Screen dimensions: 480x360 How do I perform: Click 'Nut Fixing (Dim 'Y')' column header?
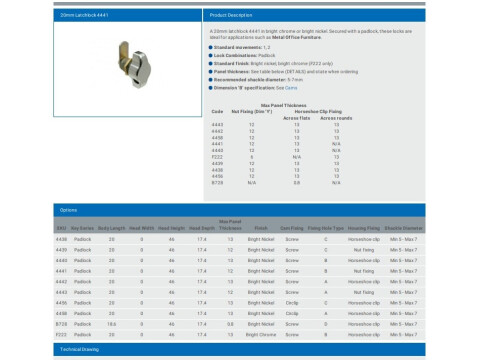coord(252,112)
